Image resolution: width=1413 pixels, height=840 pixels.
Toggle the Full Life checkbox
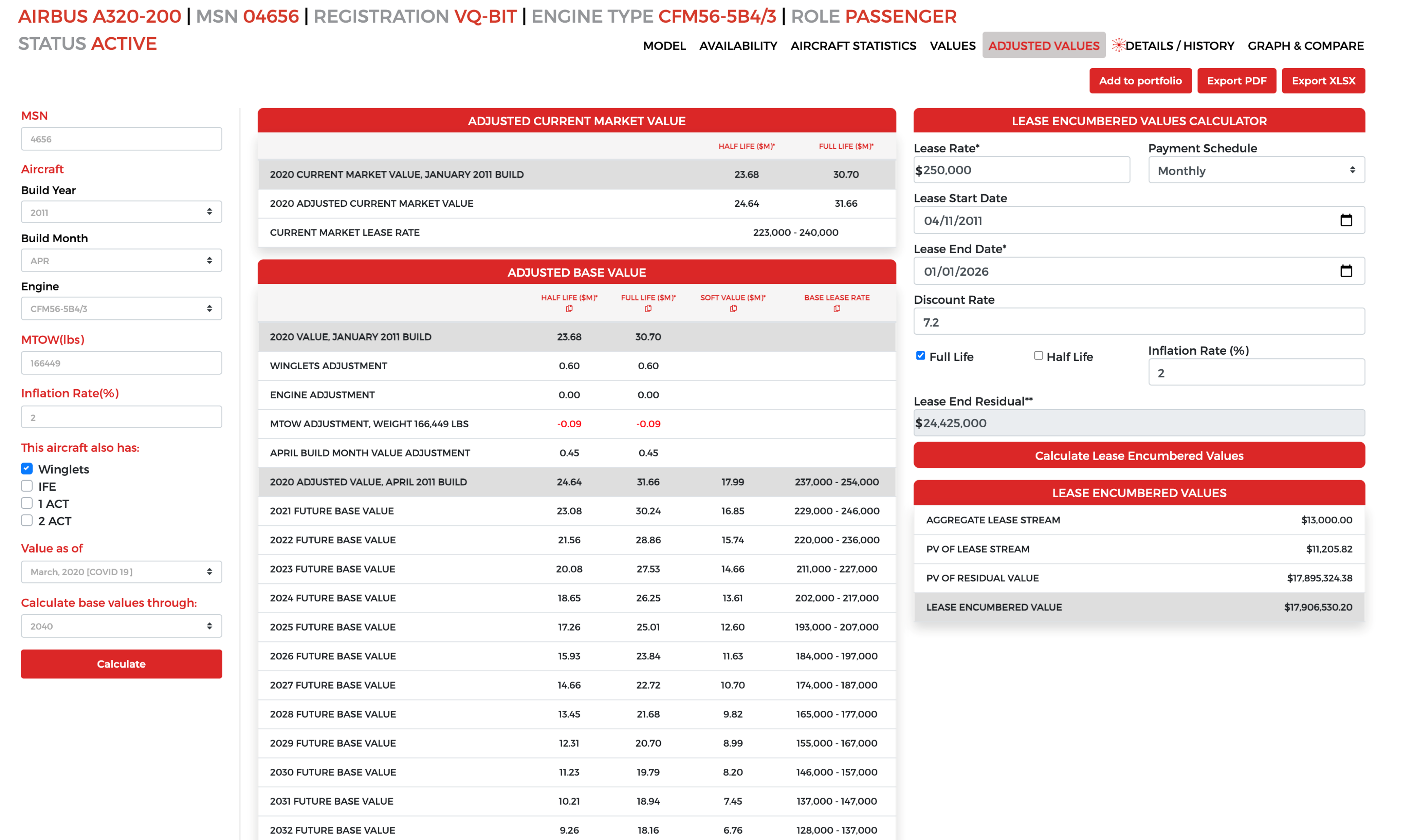click(x=920, y=356)
